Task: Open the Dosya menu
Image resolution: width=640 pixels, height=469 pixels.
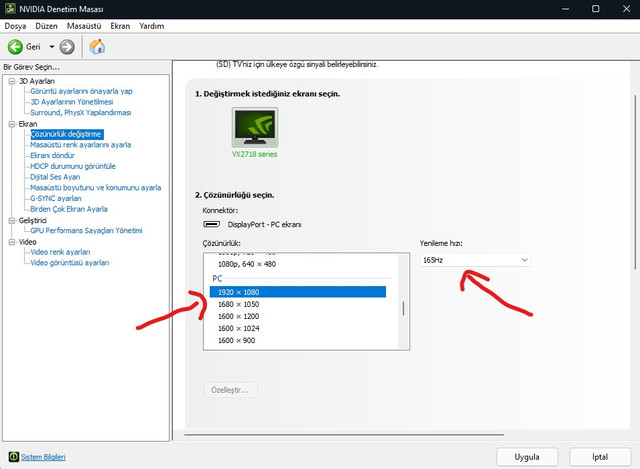Action: coord(16,26)
